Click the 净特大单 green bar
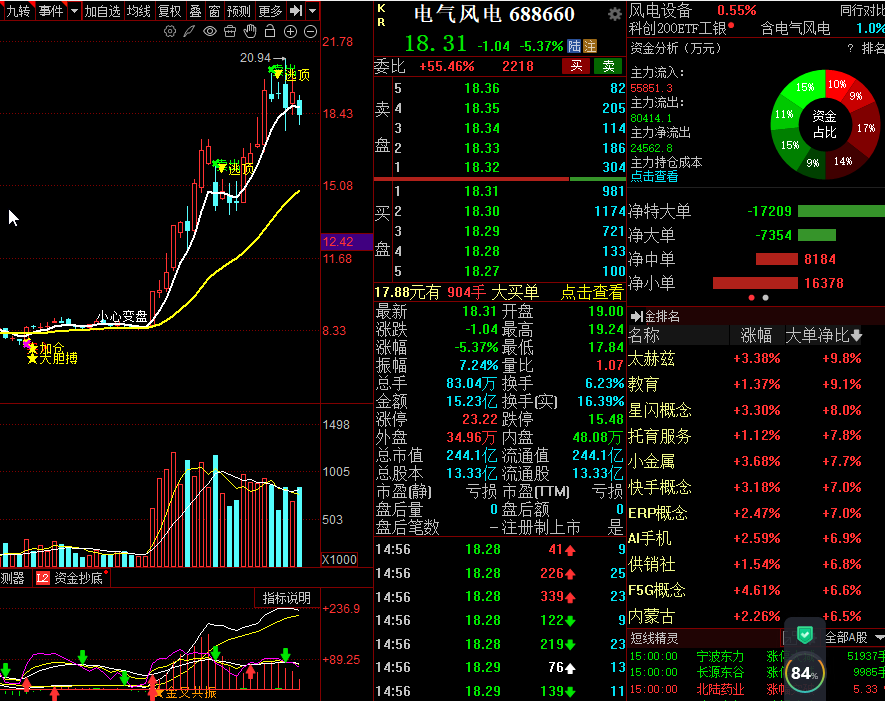 [842, 211]
